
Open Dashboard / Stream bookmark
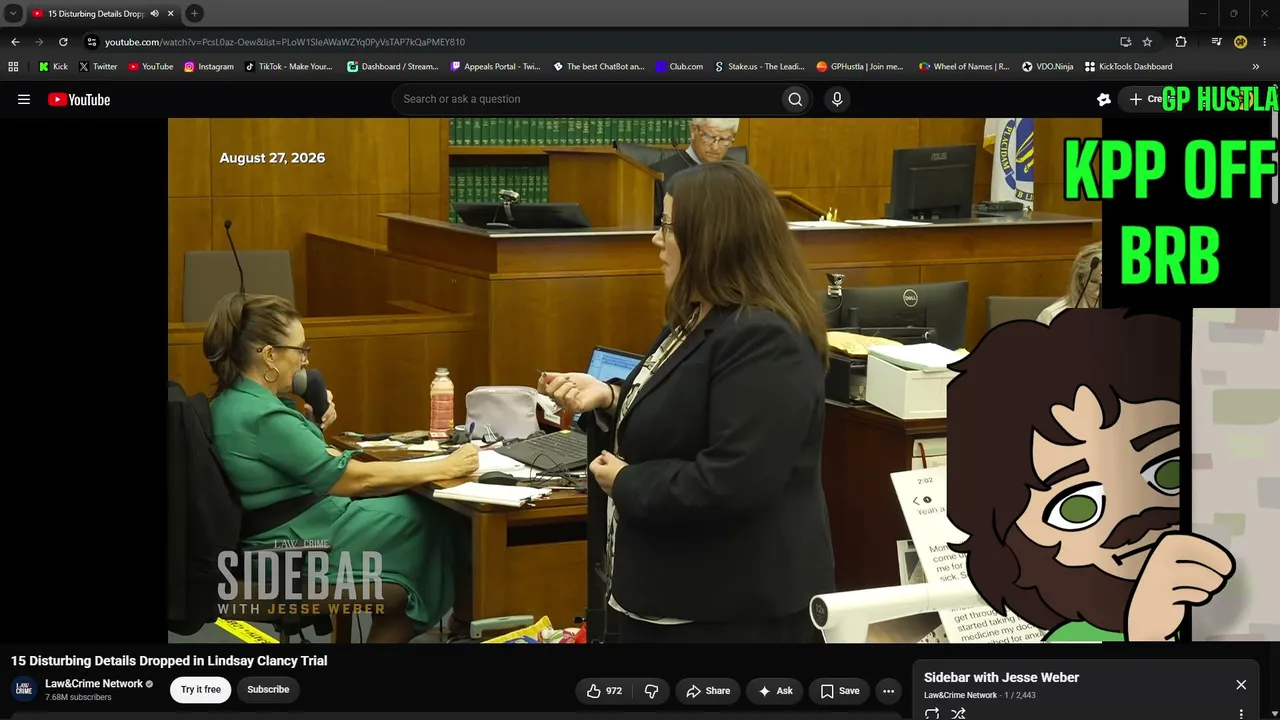[x=392, y=67]
